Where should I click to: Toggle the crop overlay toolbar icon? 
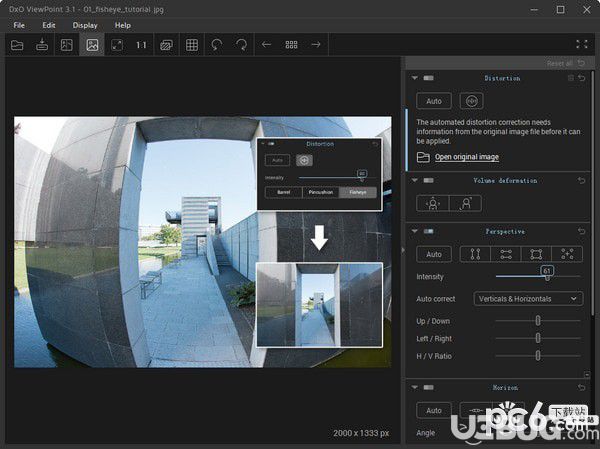(x=166, y=45)
